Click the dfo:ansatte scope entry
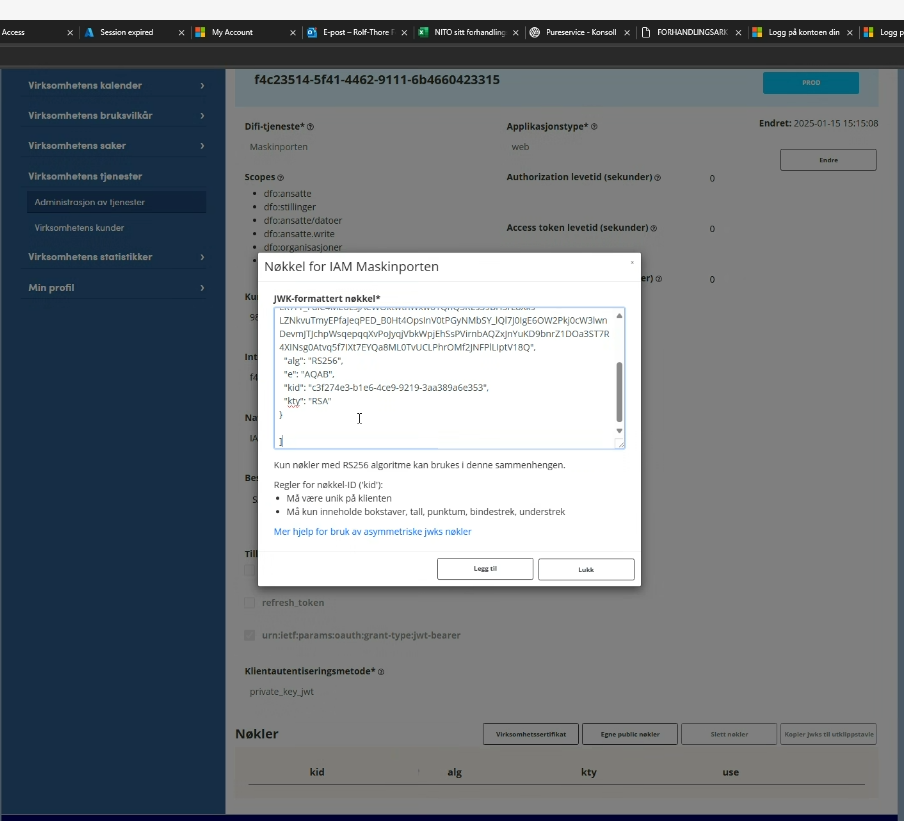This screenshot has width=904, height=821. coord(287,194)
